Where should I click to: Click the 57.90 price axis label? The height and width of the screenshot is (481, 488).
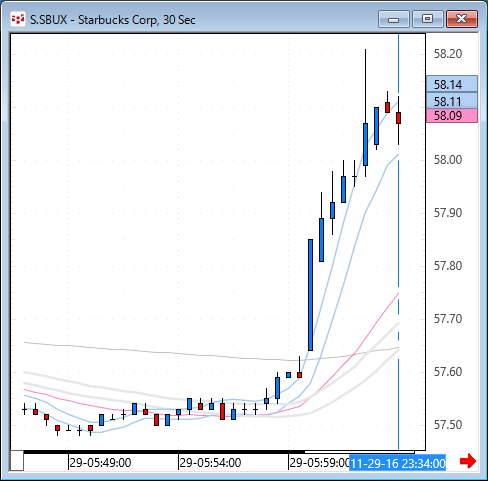[448, 213]
